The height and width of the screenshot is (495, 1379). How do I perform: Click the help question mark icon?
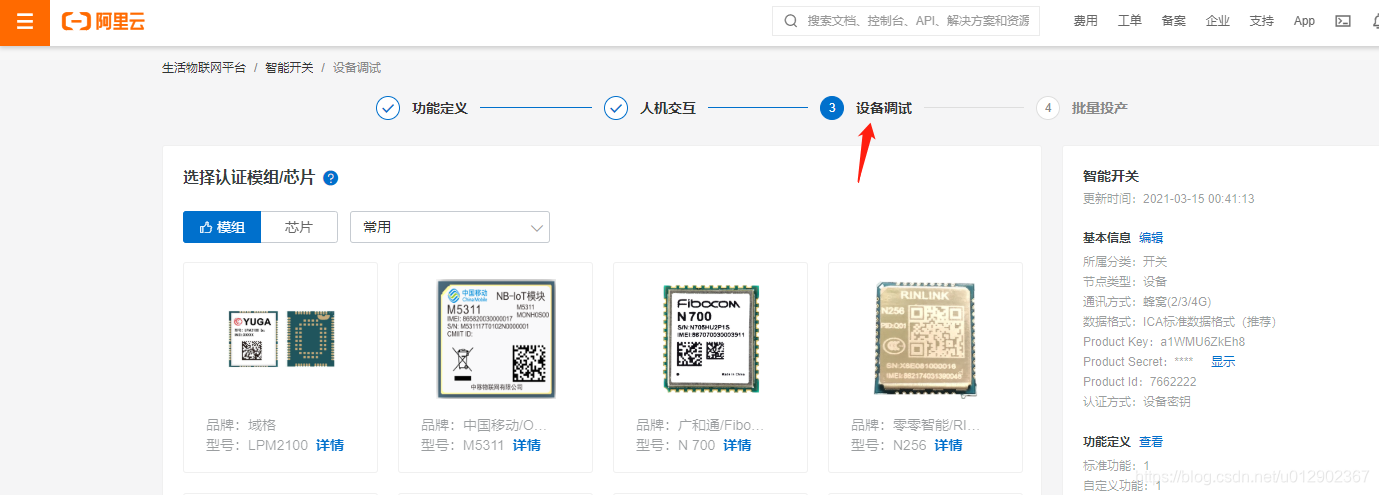(x=331, y=178)
